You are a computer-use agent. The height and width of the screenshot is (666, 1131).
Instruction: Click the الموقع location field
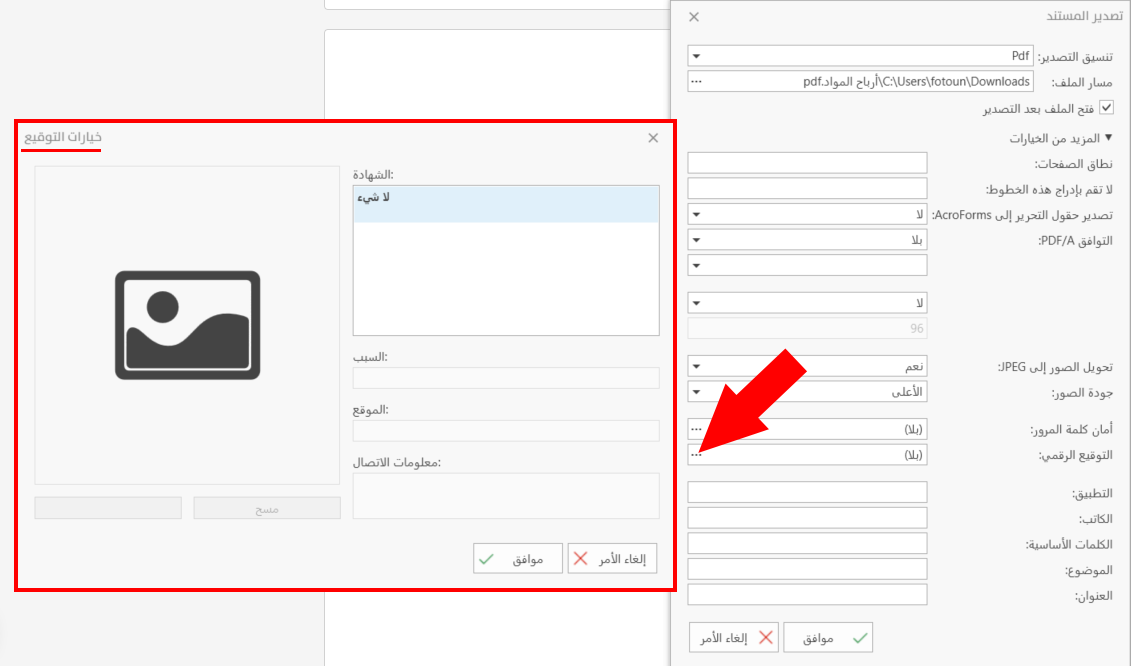(506, 431)
